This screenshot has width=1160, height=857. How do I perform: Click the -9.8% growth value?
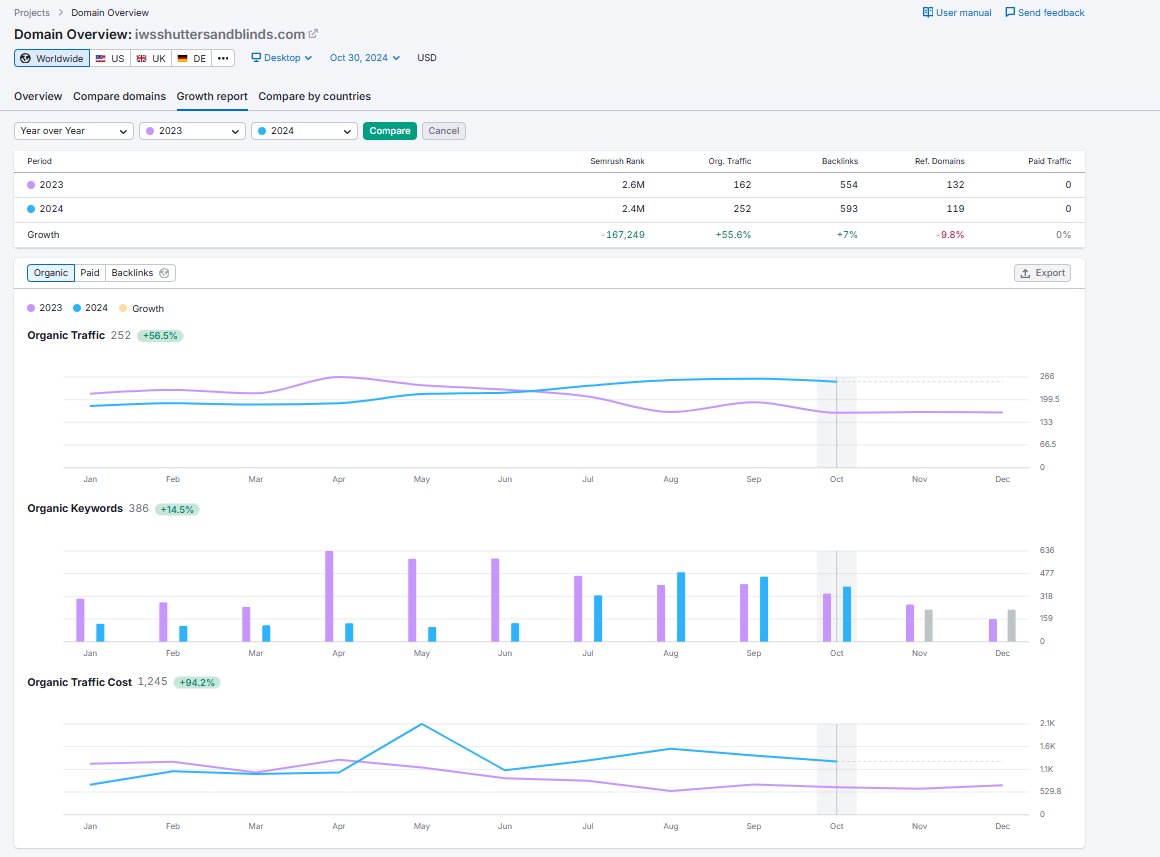(x=950, y=235)
